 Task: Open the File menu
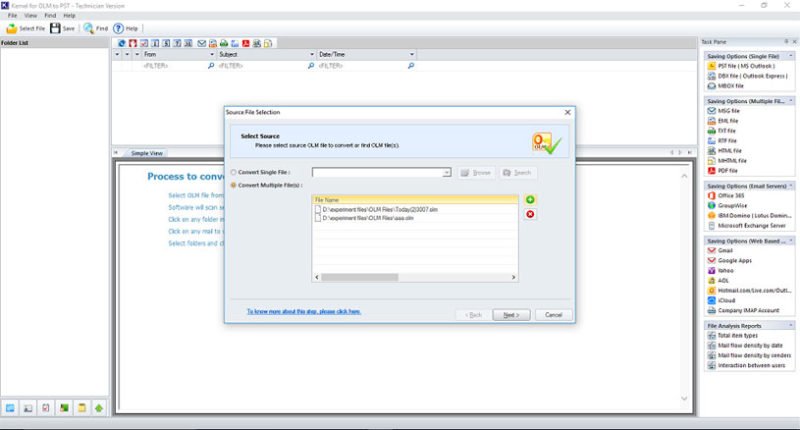[12, 16]
